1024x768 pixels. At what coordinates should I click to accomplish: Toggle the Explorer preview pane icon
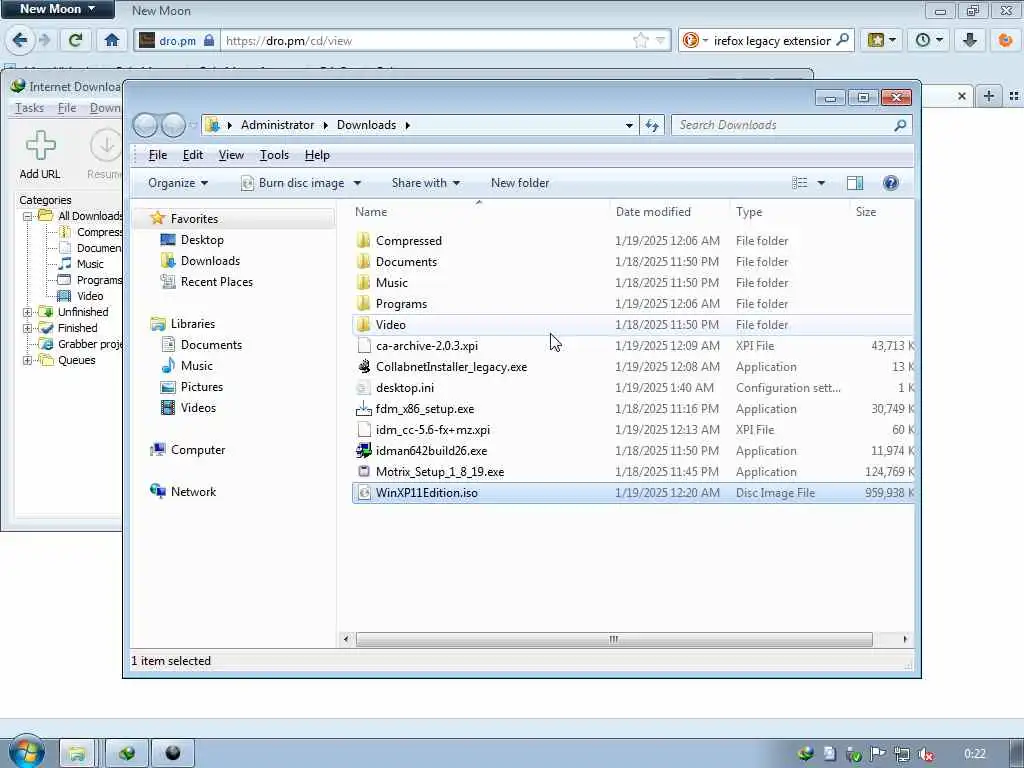click(855, 183)
